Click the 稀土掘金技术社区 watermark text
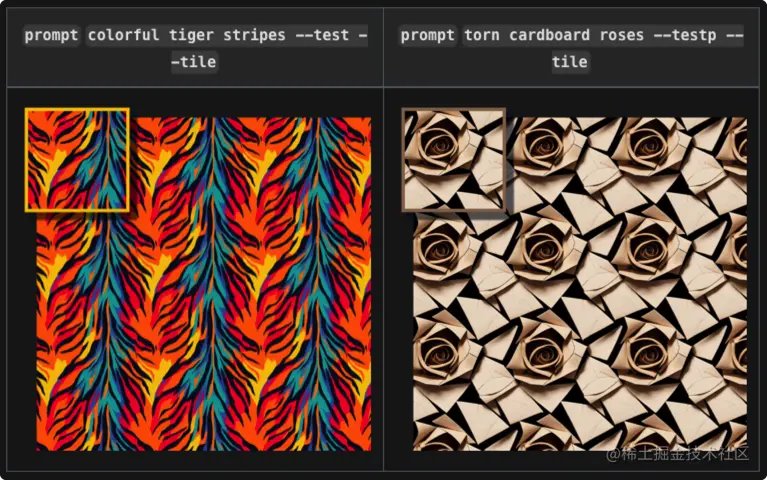Viewport: 767px width, 480px height. (677, 454)
